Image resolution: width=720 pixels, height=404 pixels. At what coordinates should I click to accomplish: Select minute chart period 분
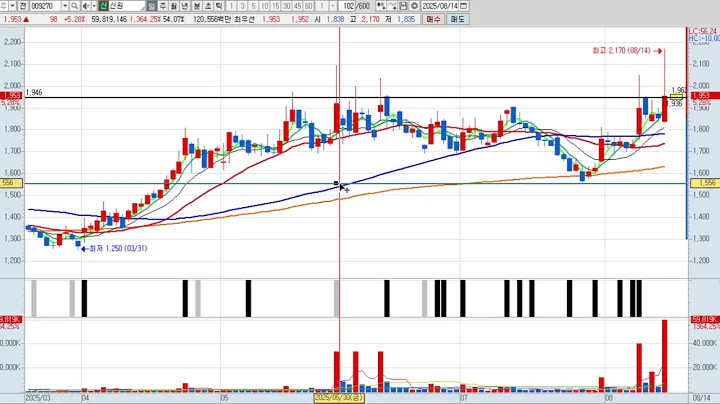tap(197, 6)
